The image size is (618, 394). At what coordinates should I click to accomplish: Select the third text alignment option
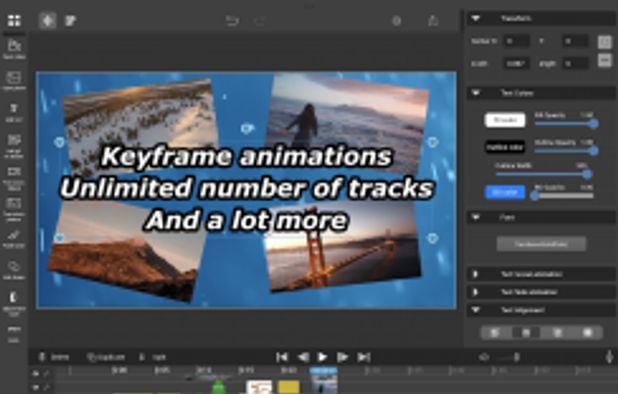tap(557, 333)
